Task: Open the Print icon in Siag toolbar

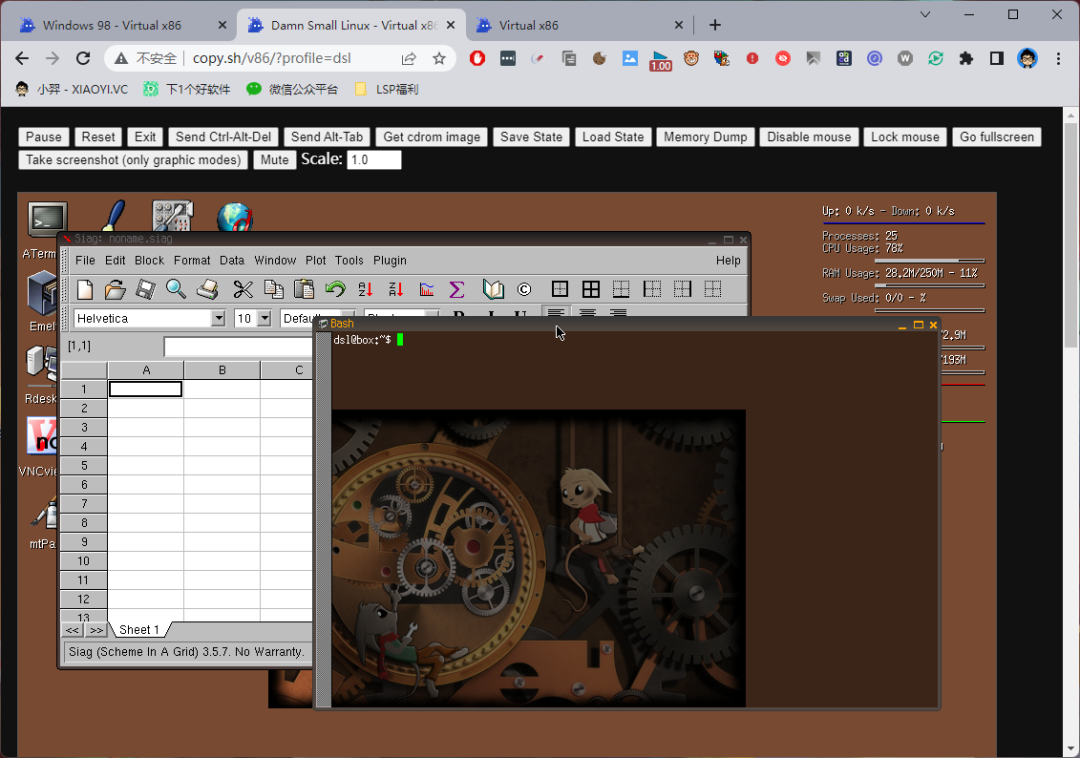Action: coord(207,289)
